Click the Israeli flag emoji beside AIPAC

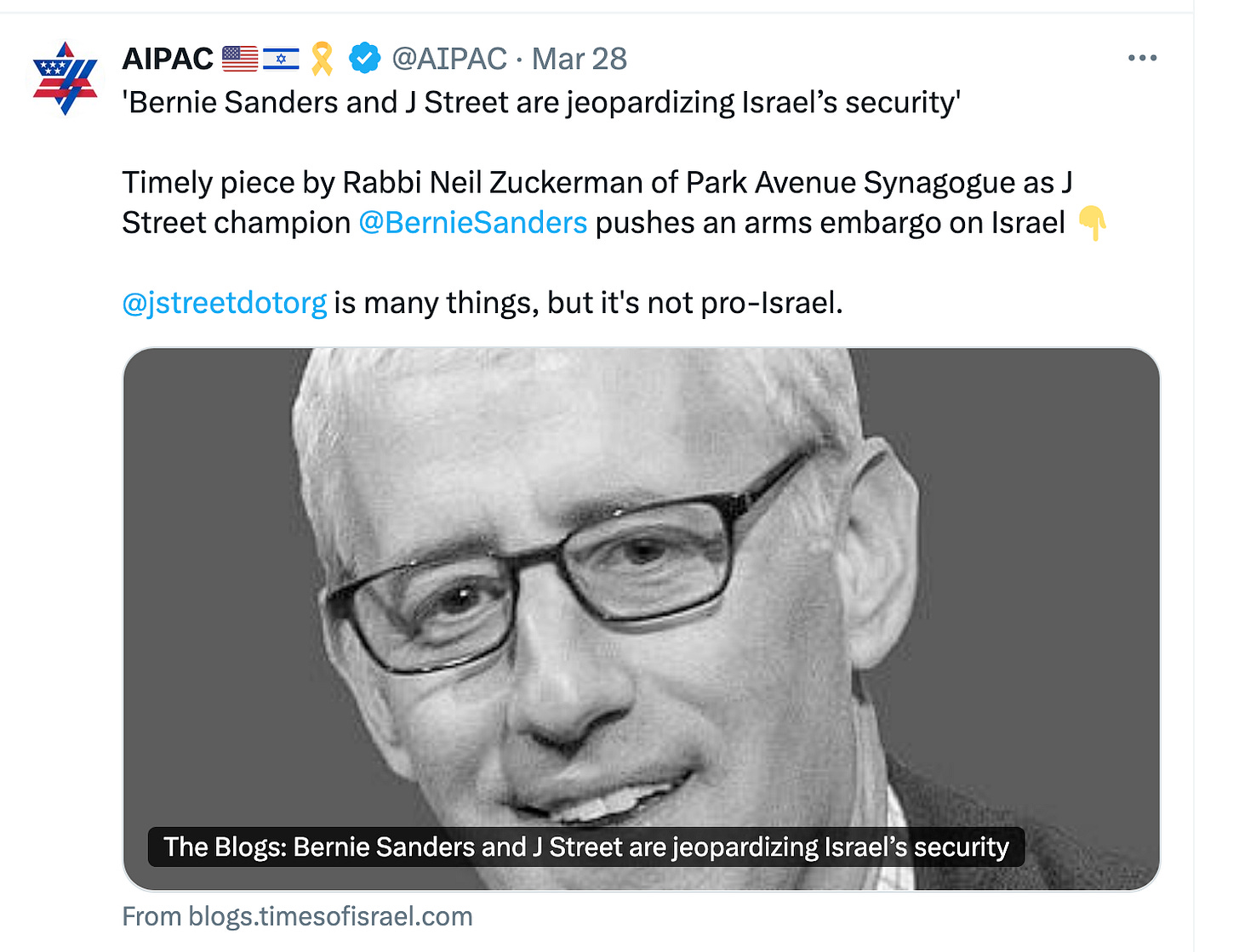(x=281, y=59)
